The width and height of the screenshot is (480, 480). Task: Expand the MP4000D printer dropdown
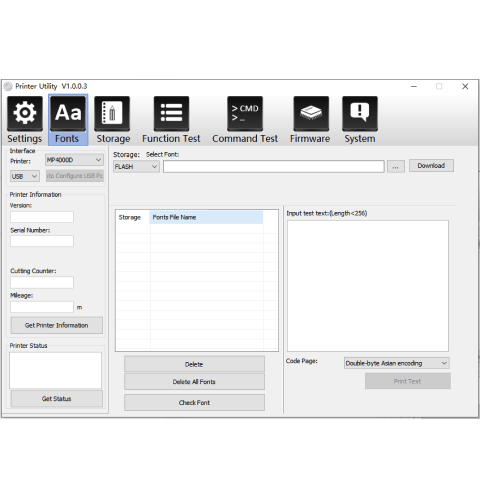(x=74, y=160)
